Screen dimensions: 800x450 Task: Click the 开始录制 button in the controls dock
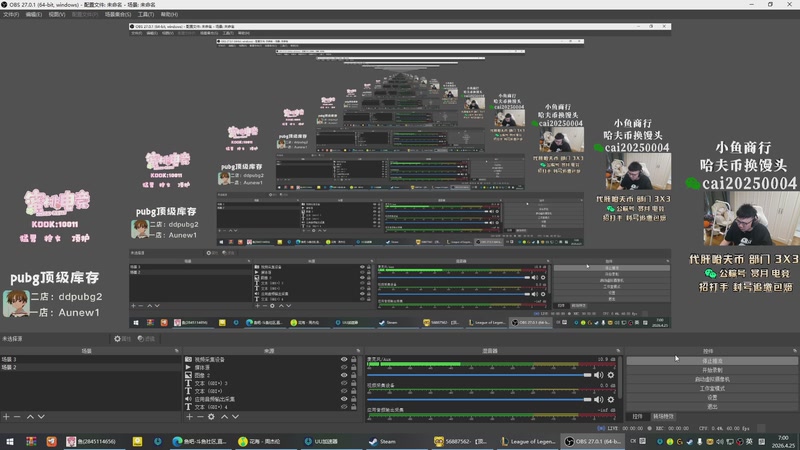(x=712, y=370)
